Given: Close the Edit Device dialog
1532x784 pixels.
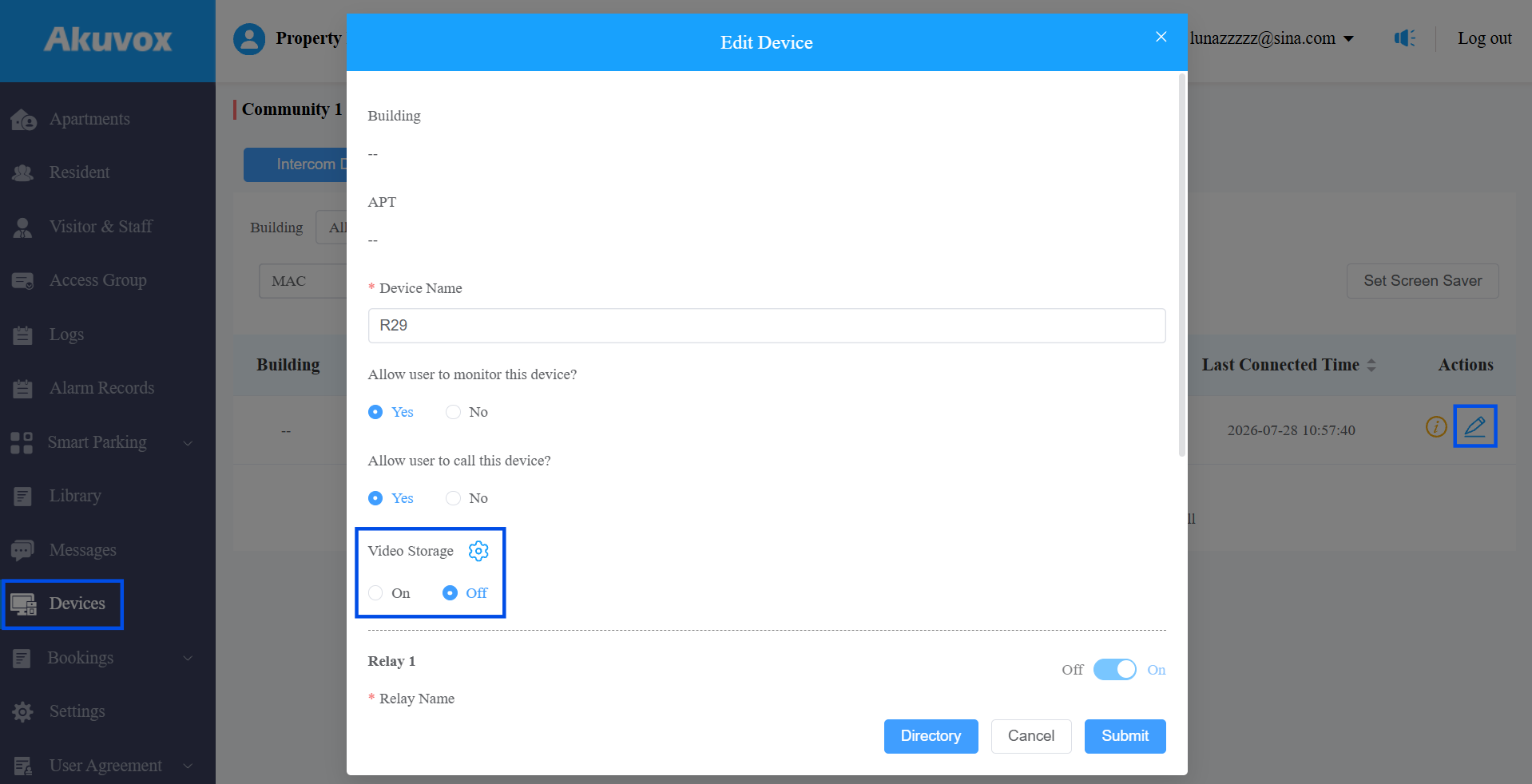Looking at the screenshot, I should [x=1161, y=37].
